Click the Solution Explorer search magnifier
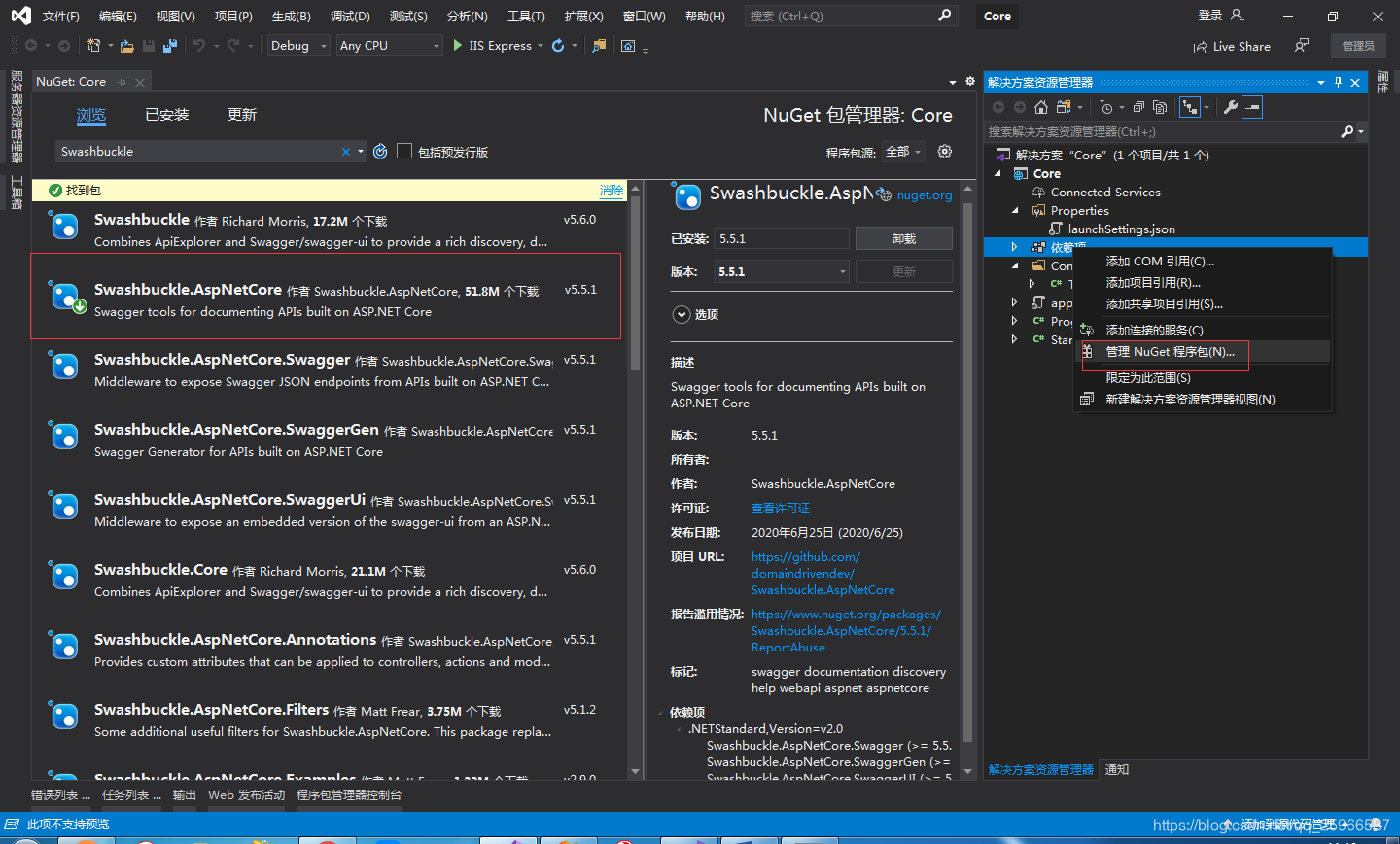The image size is (1400, 844). 1347,131
